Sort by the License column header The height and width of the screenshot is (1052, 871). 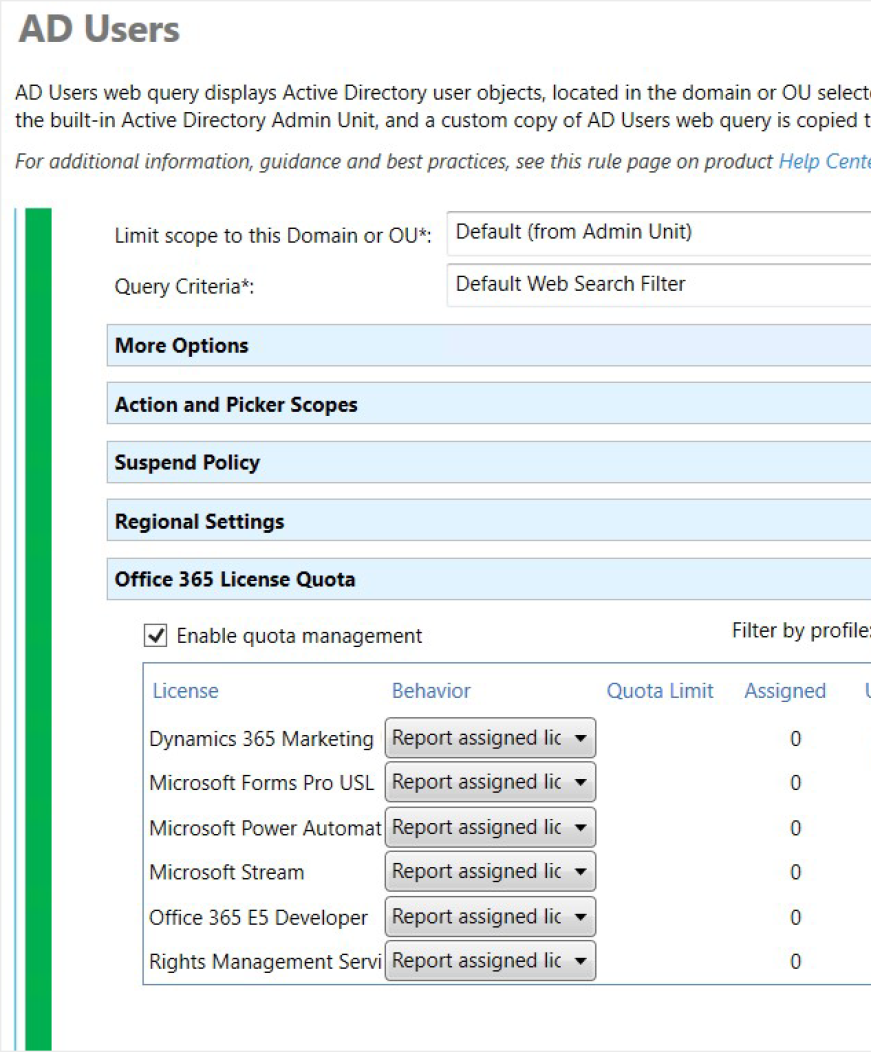click(x=185, y=691)
